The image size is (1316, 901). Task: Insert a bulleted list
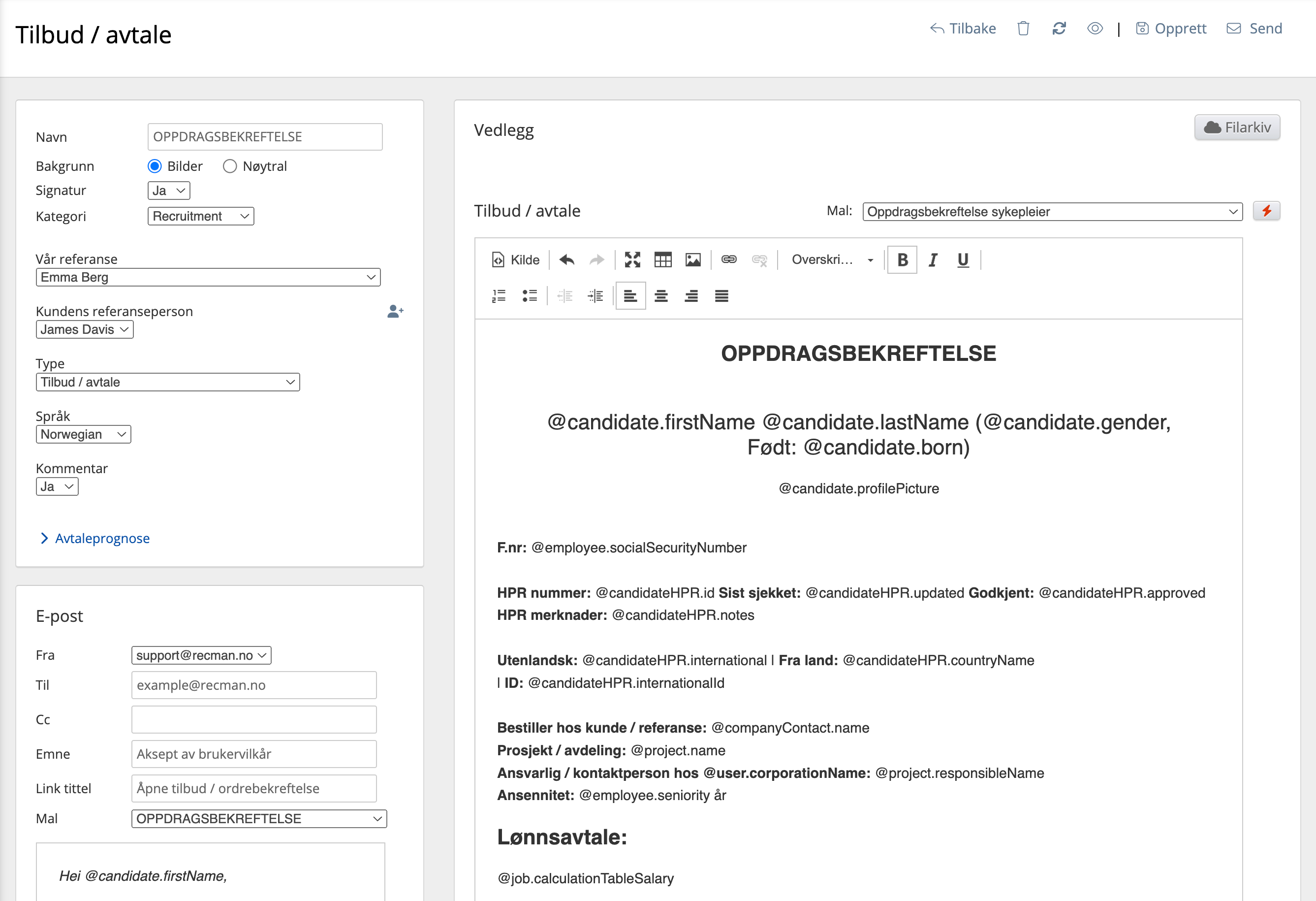point(530,296)
